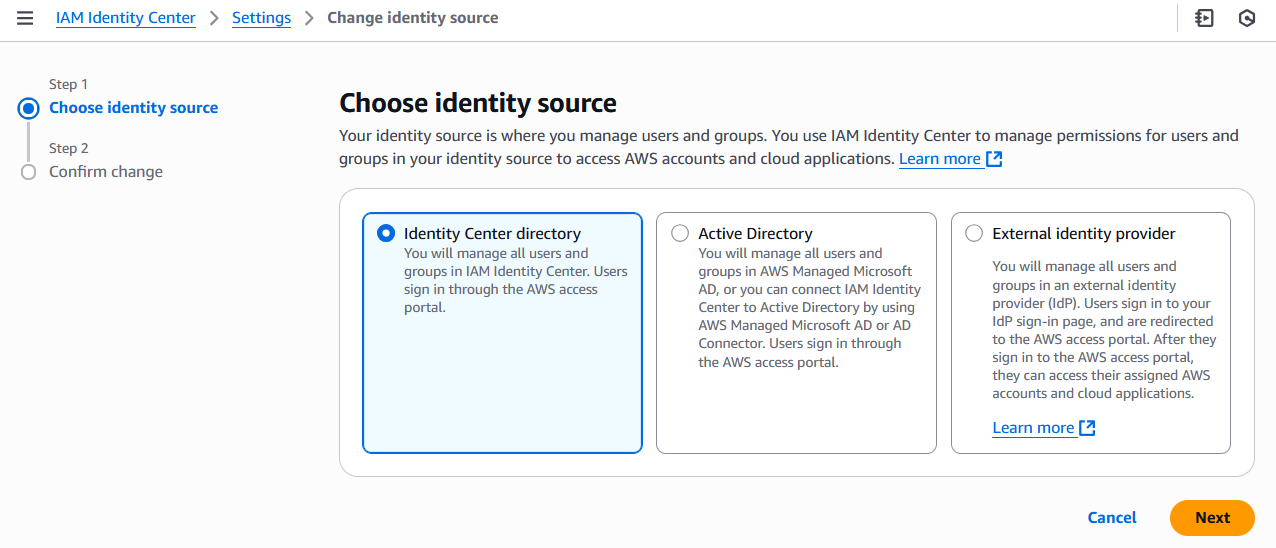Click the Step 2 wizard indicator circle

click(28, 172)
